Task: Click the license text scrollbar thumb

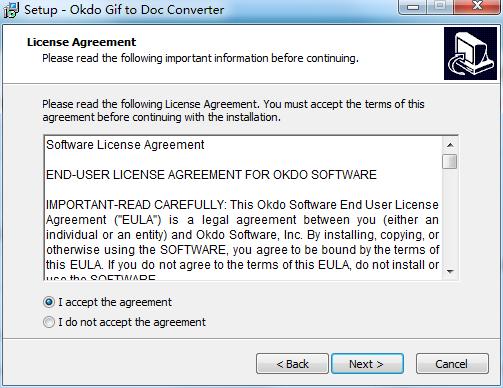Action: (450, 161)
